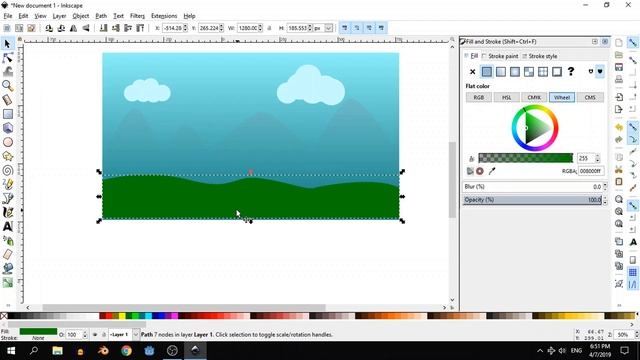Select the Gradient tool
This screenshot has height=360, width=640.
7,282
